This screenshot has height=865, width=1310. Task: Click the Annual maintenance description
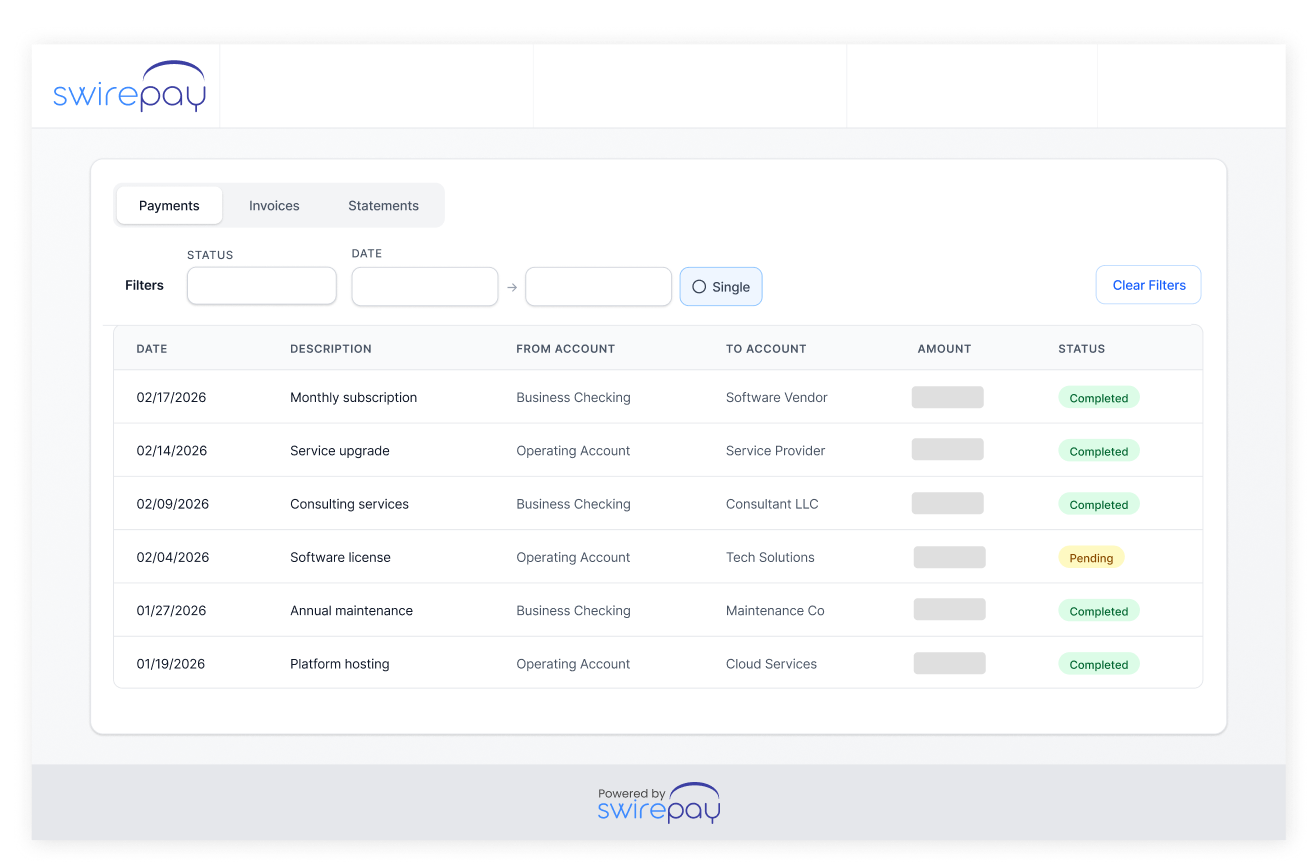351,611
